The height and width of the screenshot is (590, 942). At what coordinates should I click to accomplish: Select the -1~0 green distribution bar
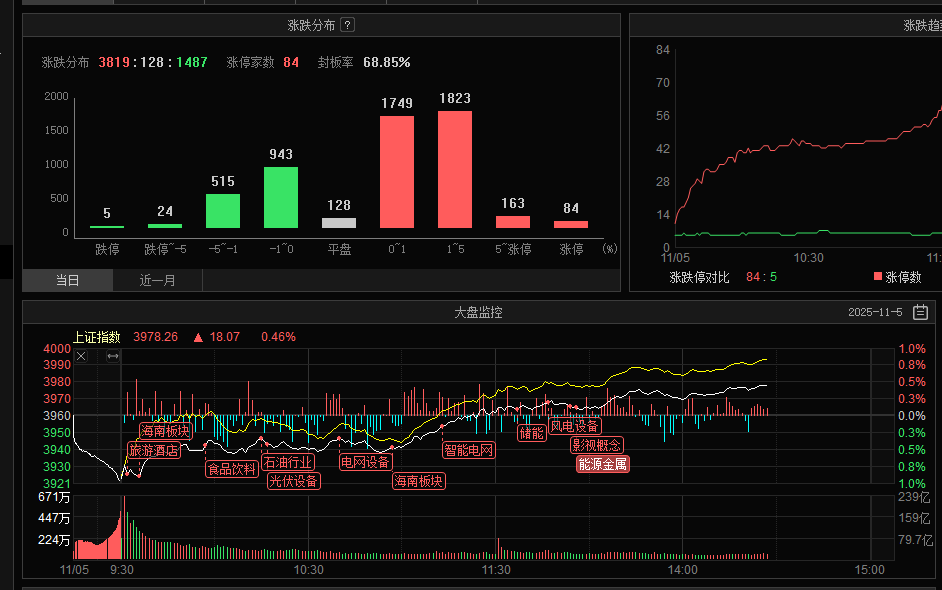click(x=281, y=197)
